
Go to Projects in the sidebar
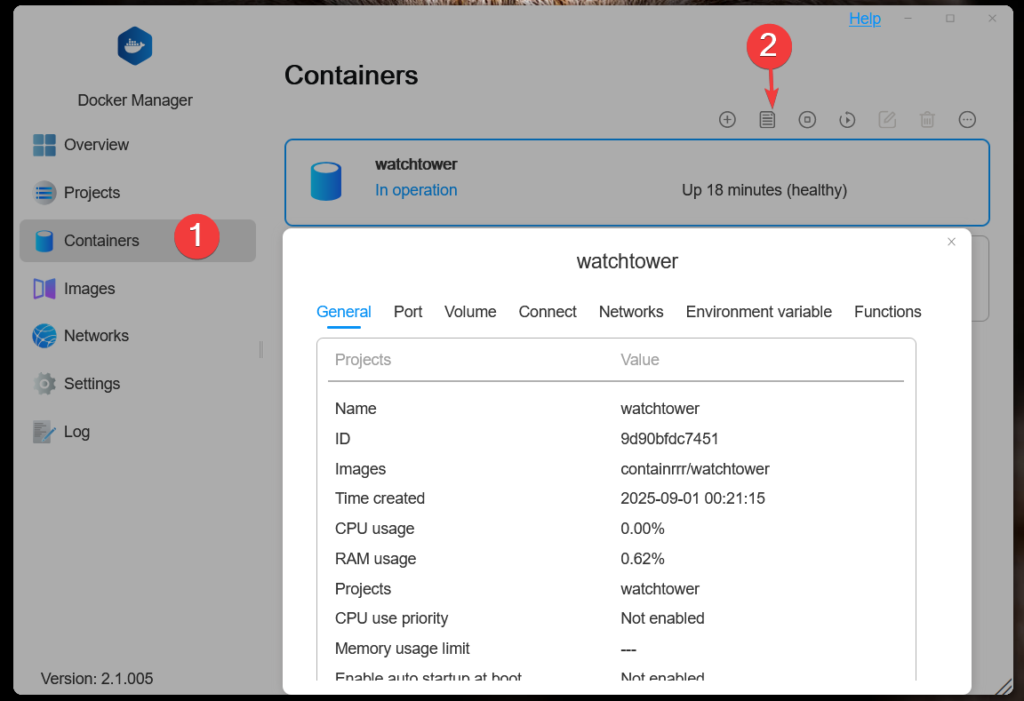[91, 193]
